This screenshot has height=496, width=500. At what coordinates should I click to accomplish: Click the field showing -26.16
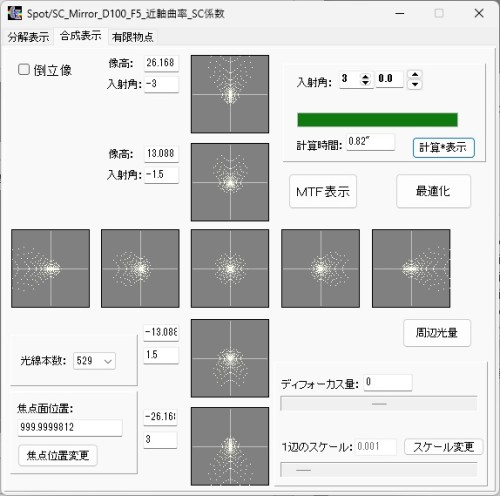click(x=160, y=417)
